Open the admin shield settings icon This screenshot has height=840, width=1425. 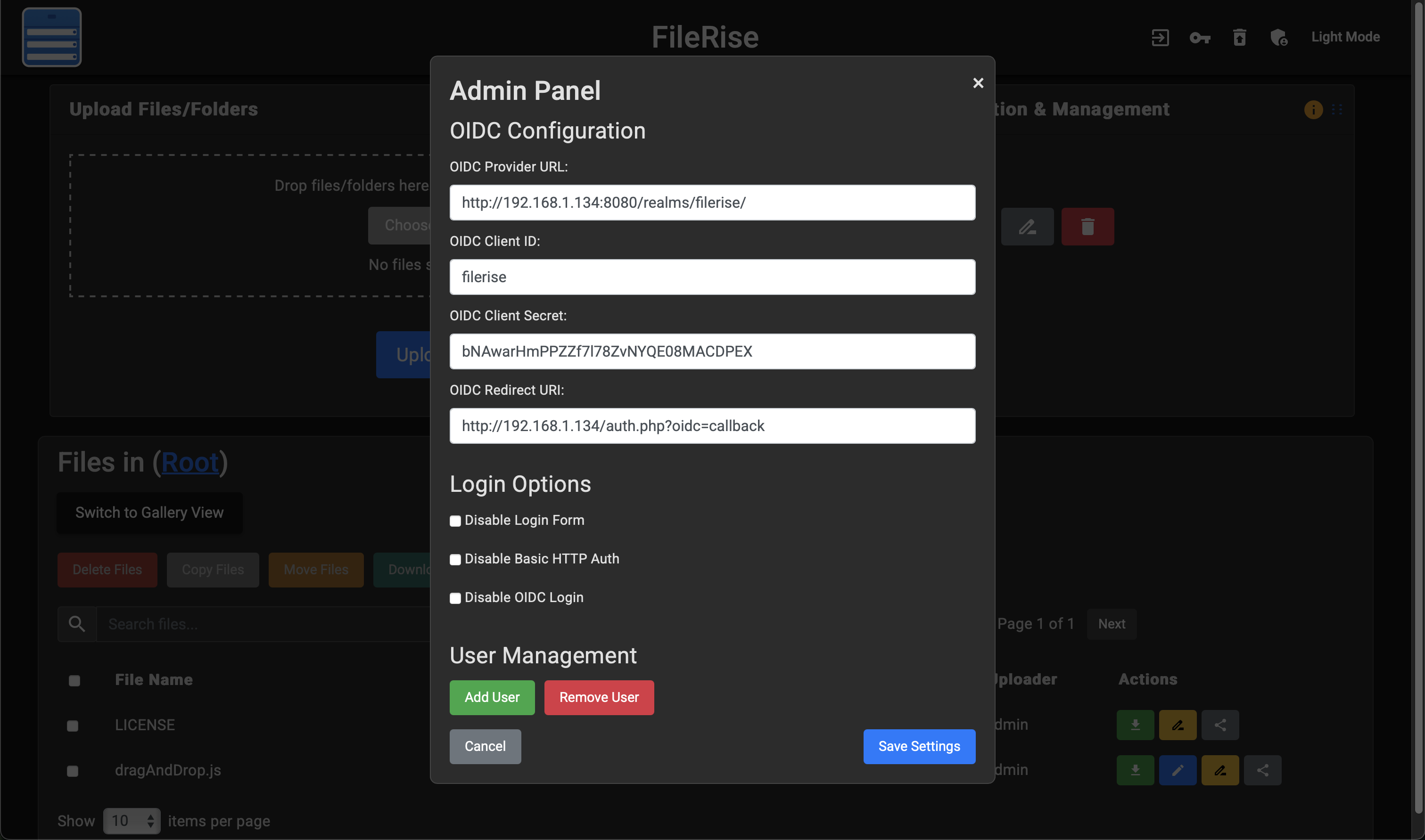(1278, 37)
